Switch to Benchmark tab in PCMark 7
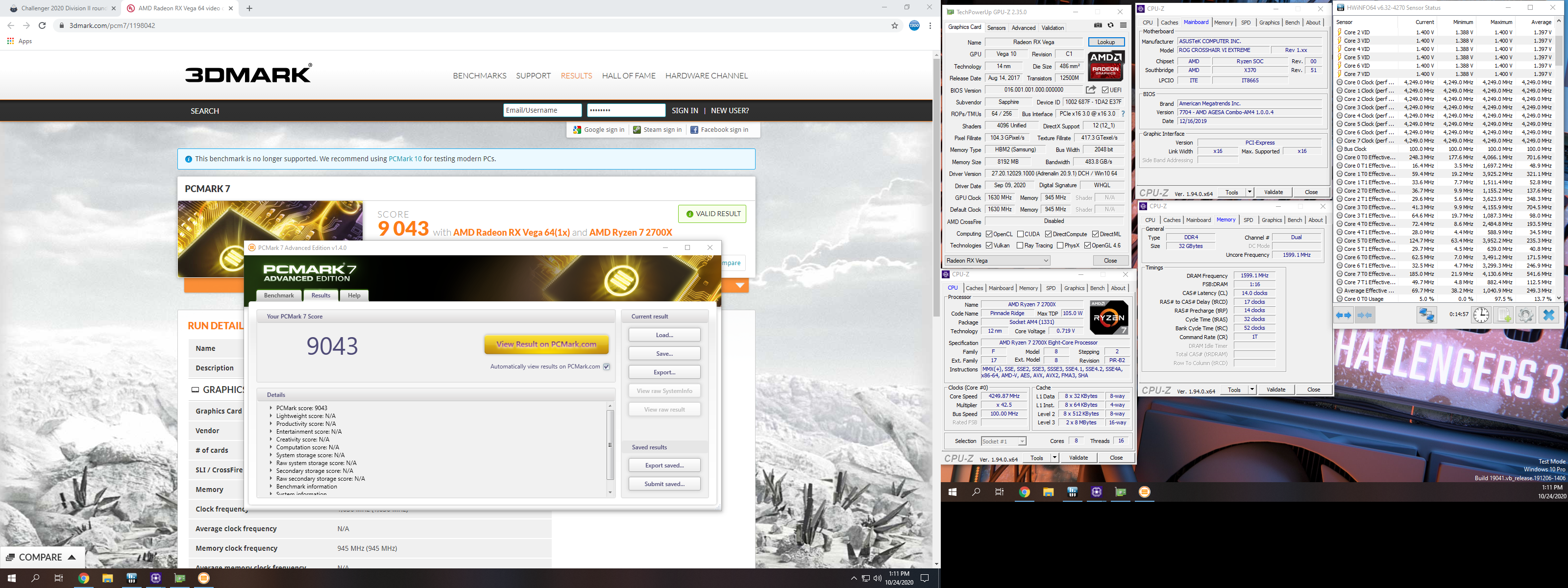 tap(279, 295)
